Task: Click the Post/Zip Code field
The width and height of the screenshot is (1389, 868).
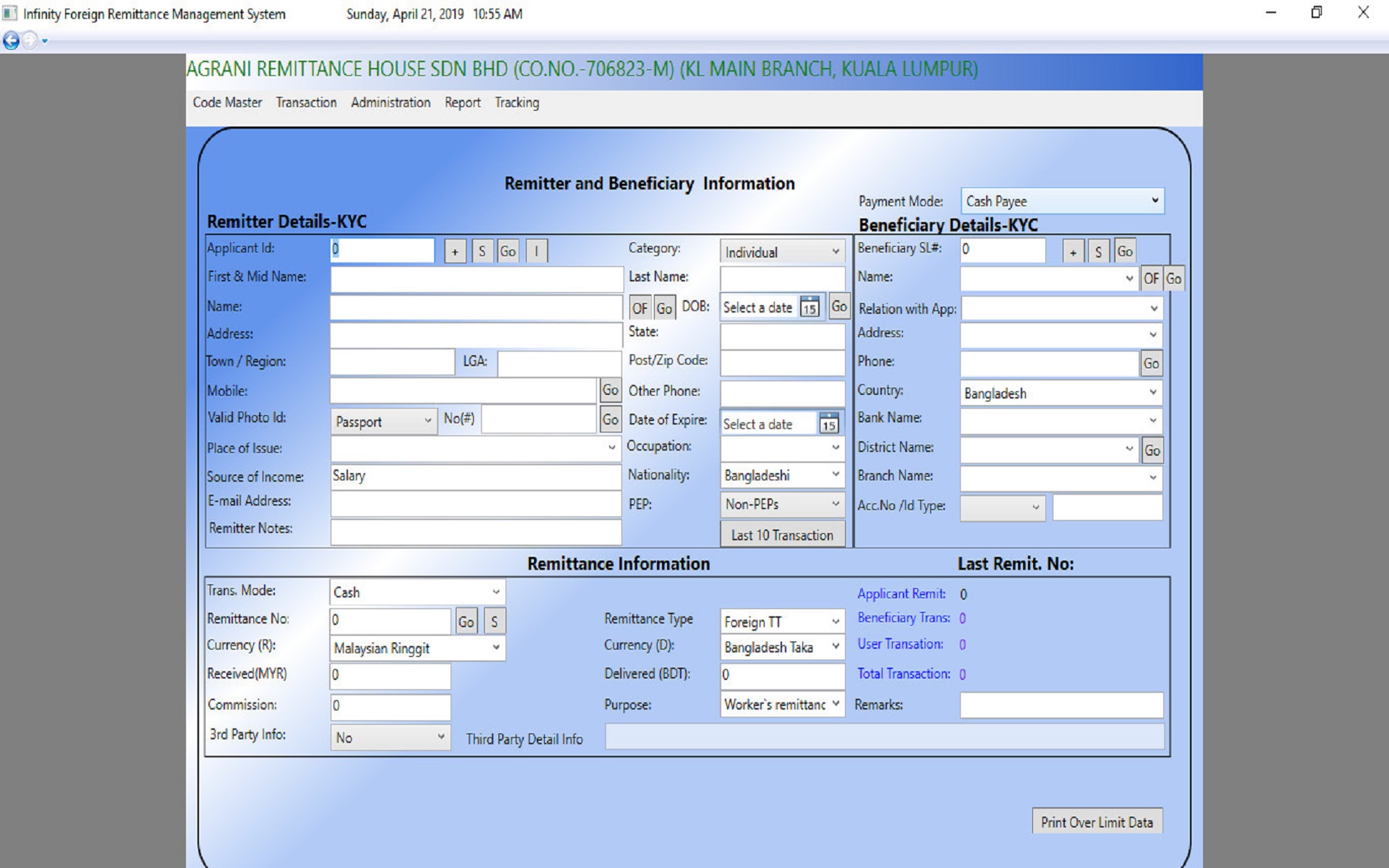Action: (782, 362)
